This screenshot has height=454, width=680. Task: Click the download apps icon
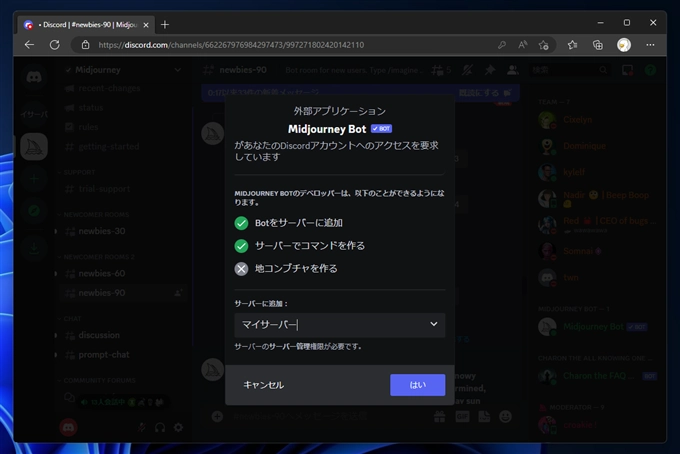pyautogui.click(x=34, y=248)
